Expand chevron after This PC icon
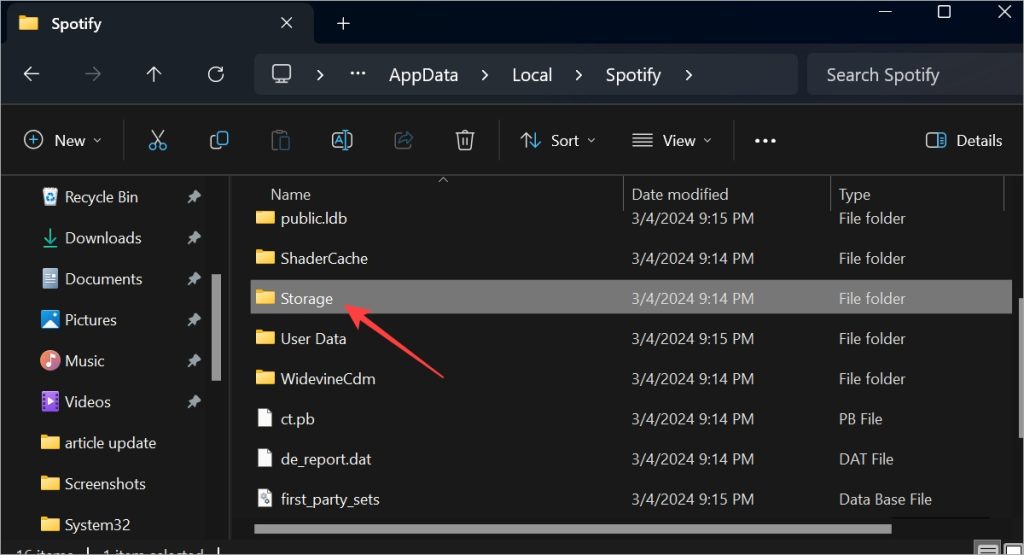This screenshot has width=1024, height=555. [x=320, y=75]
